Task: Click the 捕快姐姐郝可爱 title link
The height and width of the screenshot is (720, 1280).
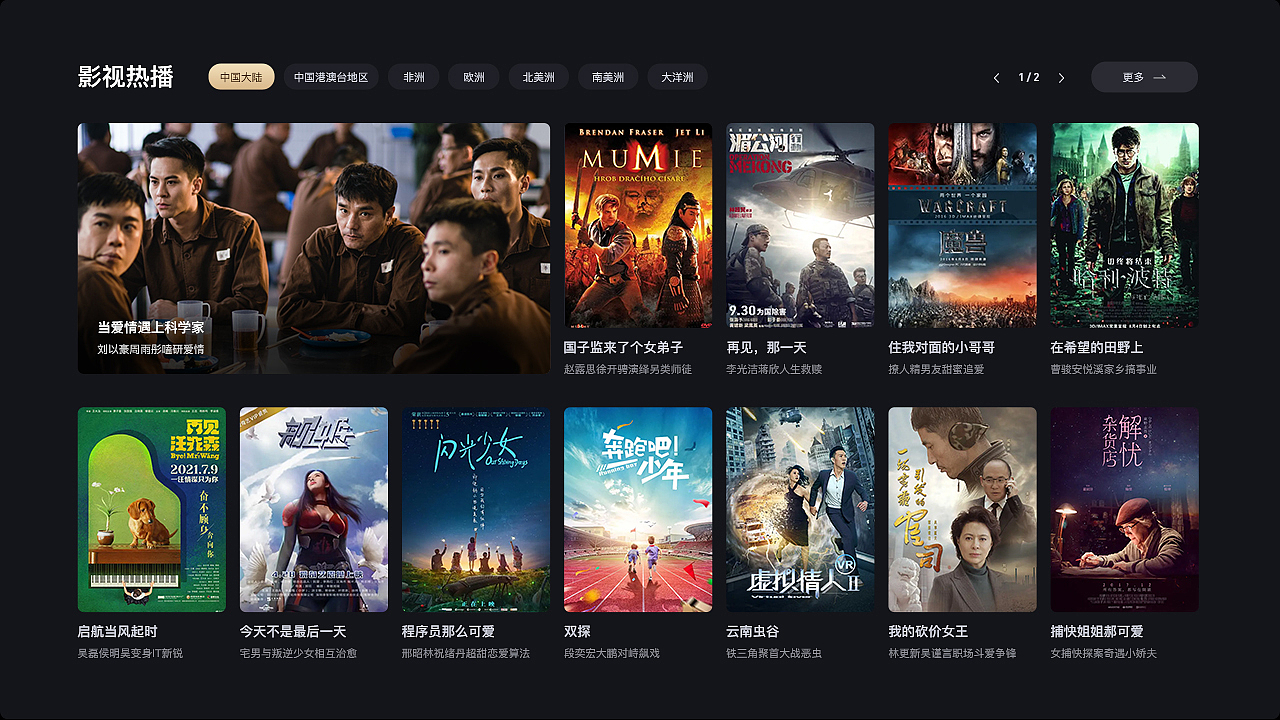Action: [x=1097, y=632]
